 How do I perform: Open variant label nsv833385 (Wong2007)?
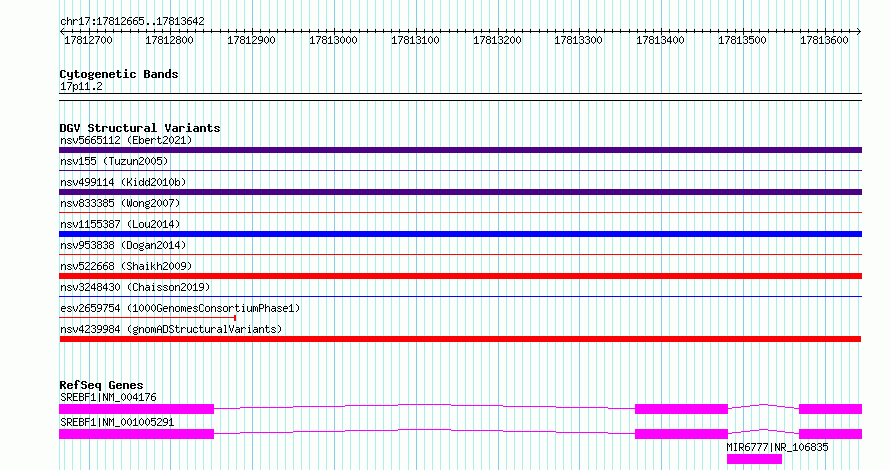click(x=120, y=203)
